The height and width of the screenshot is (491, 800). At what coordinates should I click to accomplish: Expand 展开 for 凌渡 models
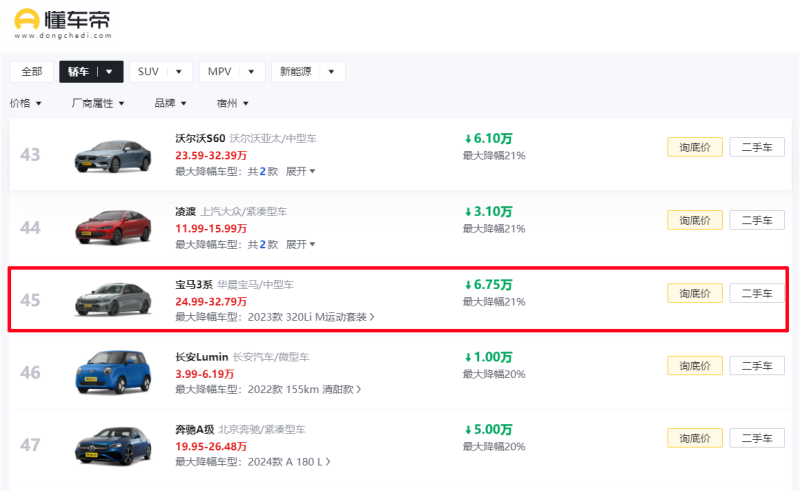(x=300, y=244)
